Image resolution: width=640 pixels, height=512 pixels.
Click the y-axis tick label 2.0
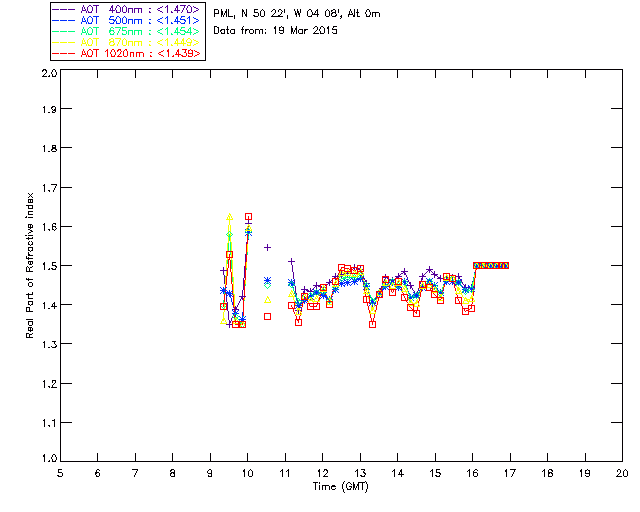[49, 73]
